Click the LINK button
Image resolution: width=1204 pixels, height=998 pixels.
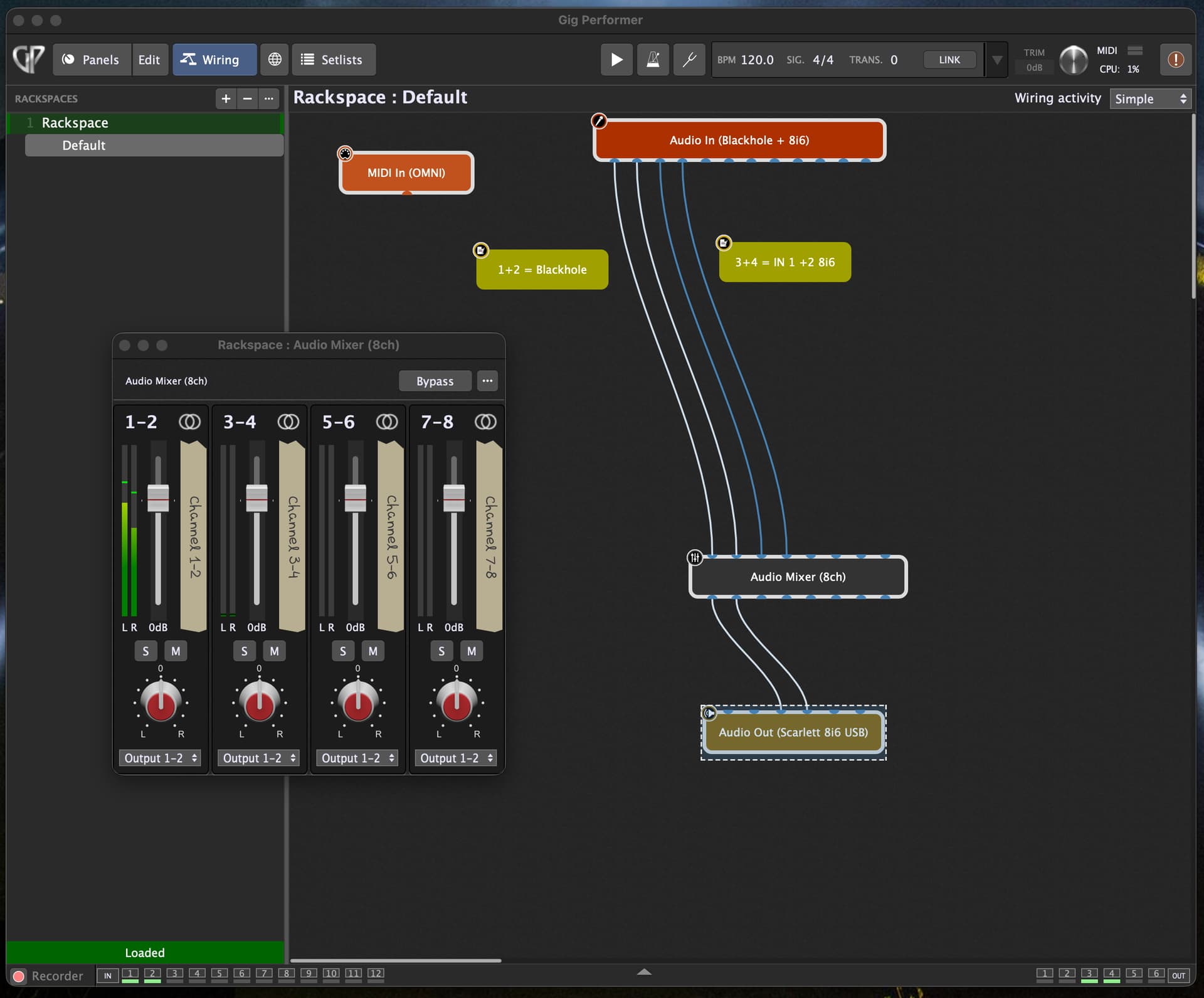949,60
